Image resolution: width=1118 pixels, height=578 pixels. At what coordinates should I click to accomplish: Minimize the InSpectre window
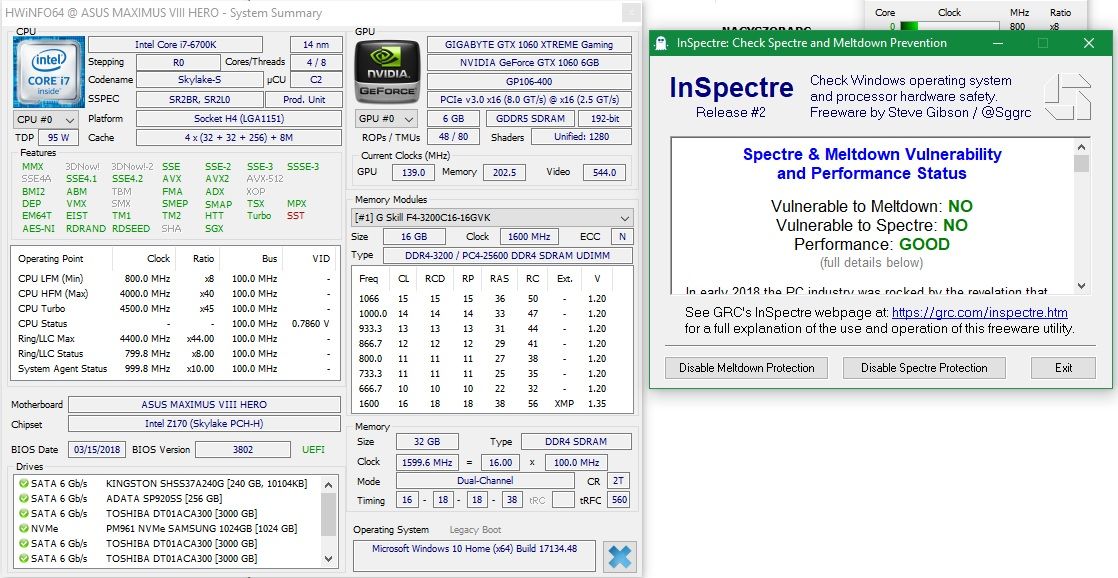click(x=998, y=43)
